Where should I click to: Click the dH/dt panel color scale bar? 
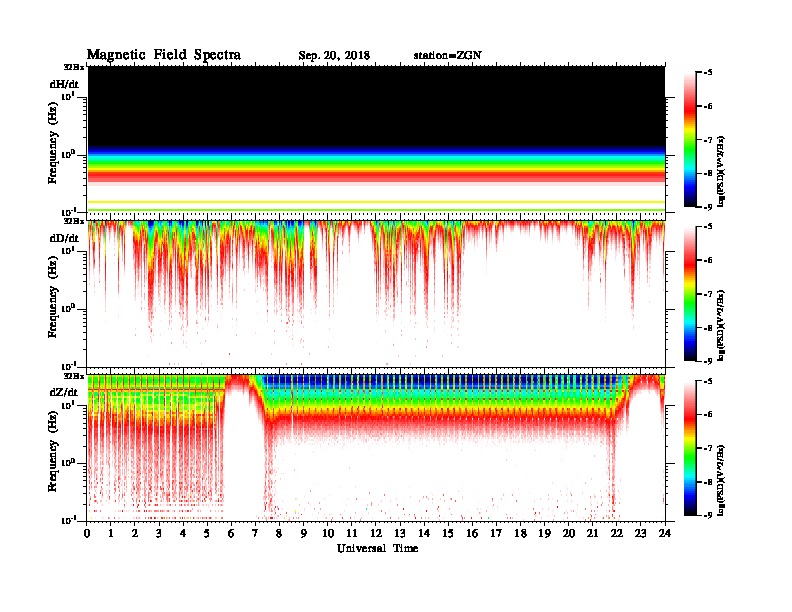tap(690, 140)
